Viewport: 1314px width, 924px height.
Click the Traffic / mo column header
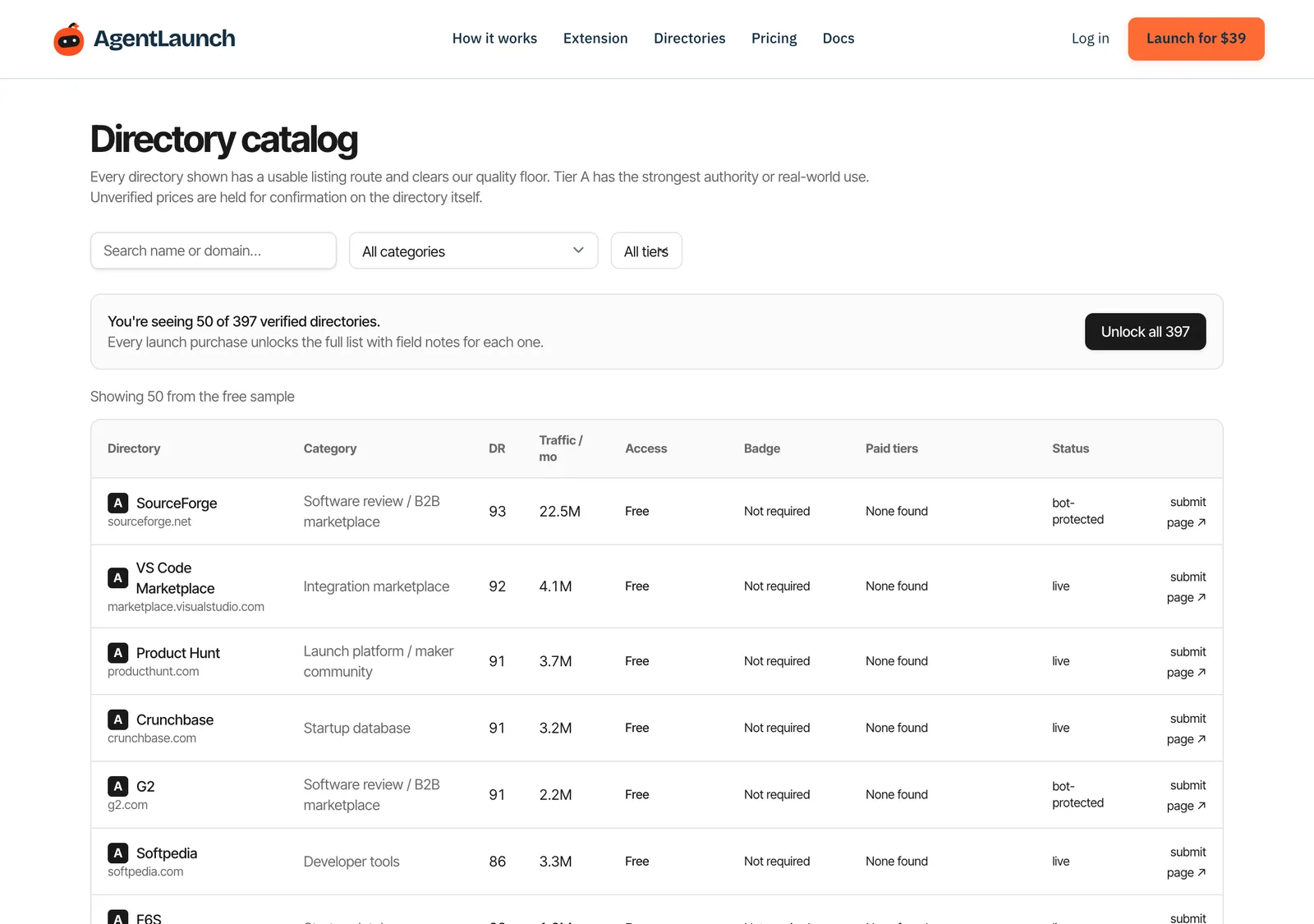(561, 448)
